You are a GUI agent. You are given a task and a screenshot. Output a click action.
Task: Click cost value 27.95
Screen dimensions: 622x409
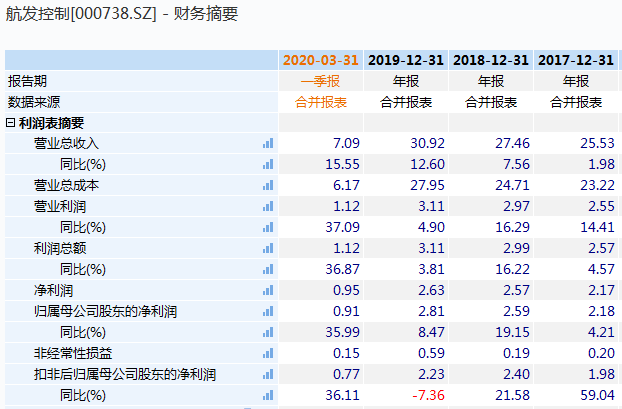[428, 185]
